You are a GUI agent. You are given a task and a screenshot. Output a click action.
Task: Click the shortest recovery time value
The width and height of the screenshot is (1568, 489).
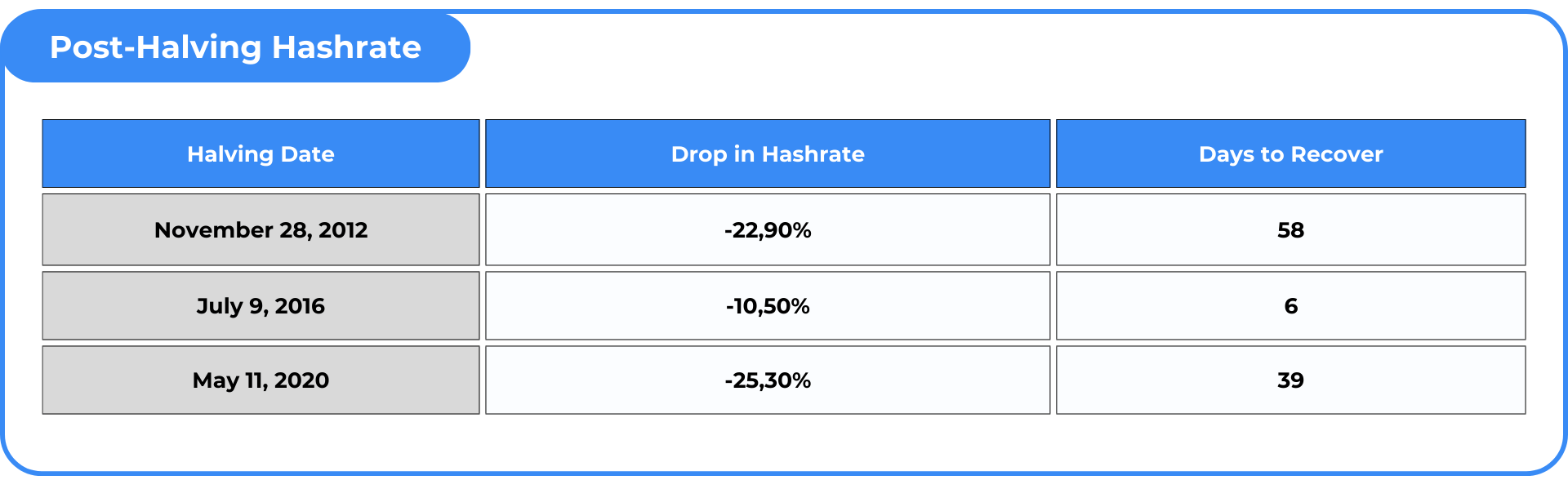coord(1290,306)
